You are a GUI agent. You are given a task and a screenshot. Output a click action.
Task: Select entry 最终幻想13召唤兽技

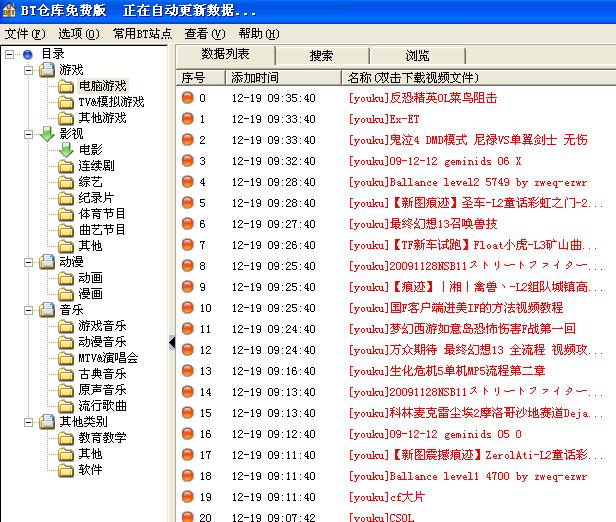pyautogui.click(x=423, y=224)
